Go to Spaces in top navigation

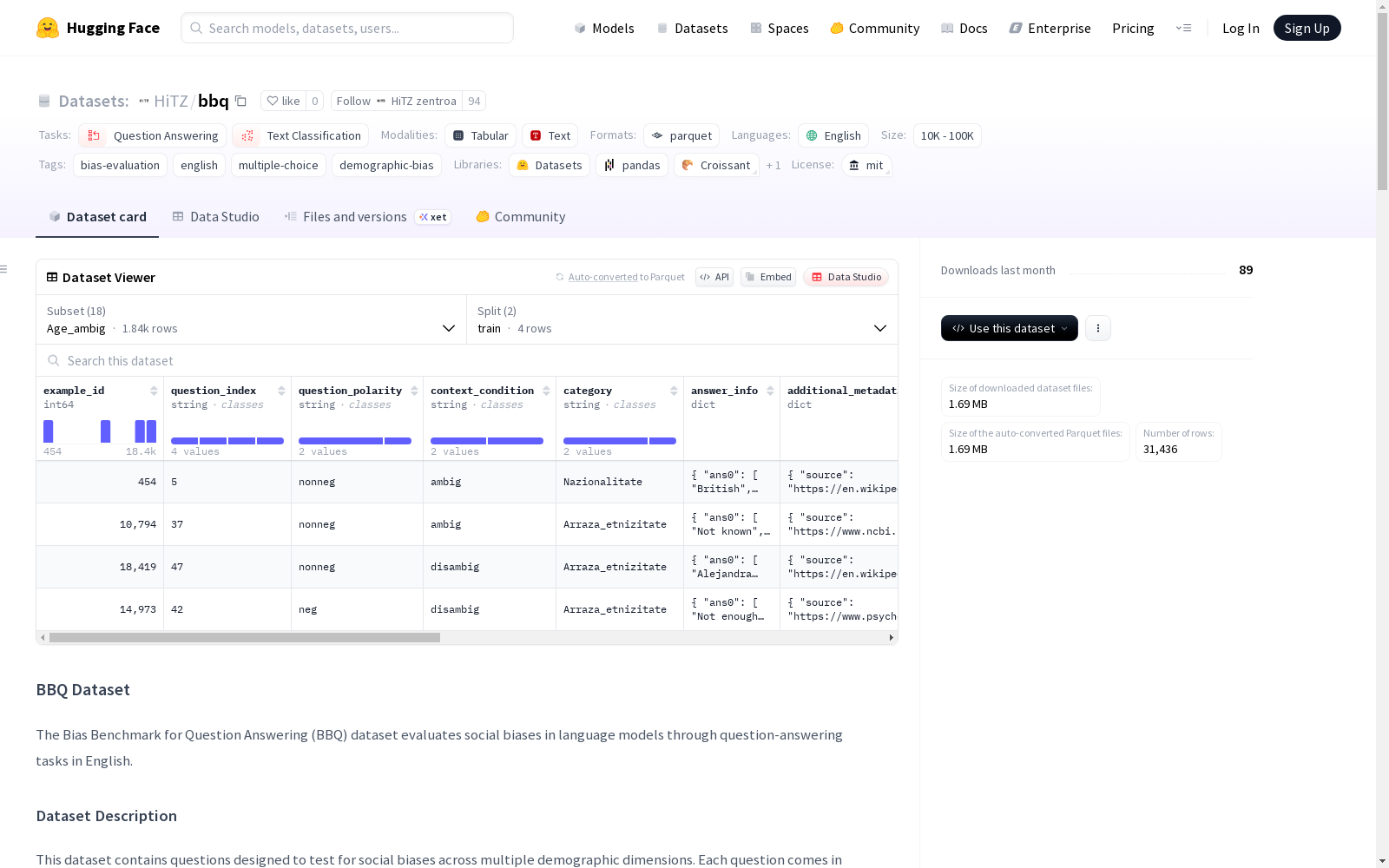[780, 28]
